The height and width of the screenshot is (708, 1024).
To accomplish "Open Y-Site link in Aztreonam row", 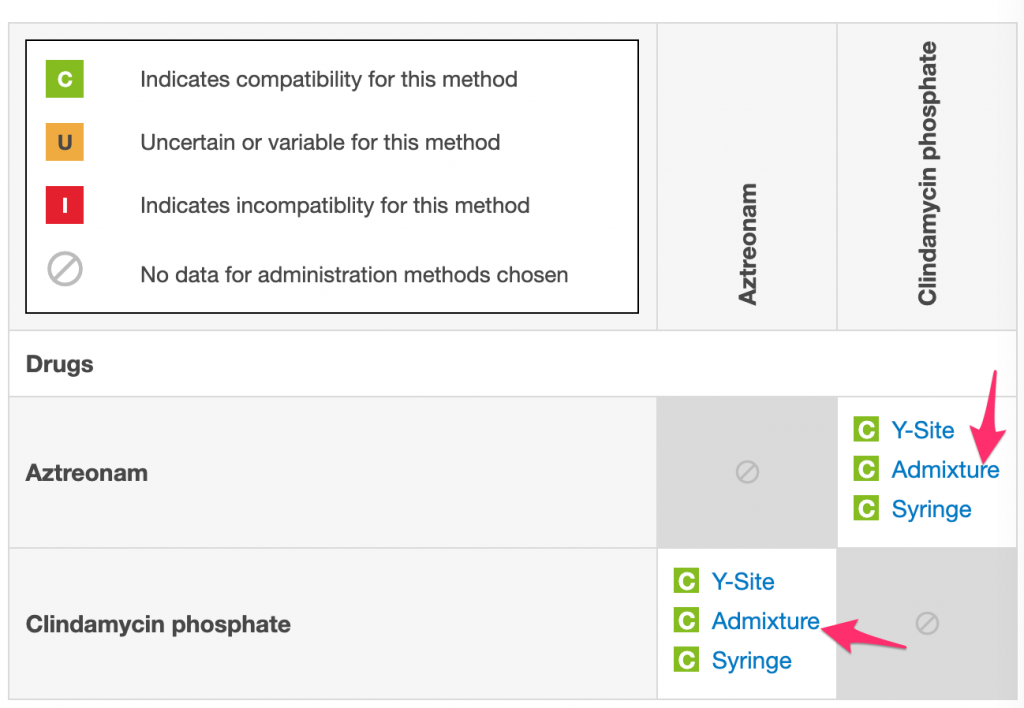I will pyautogui.click(x=922, y=430).
